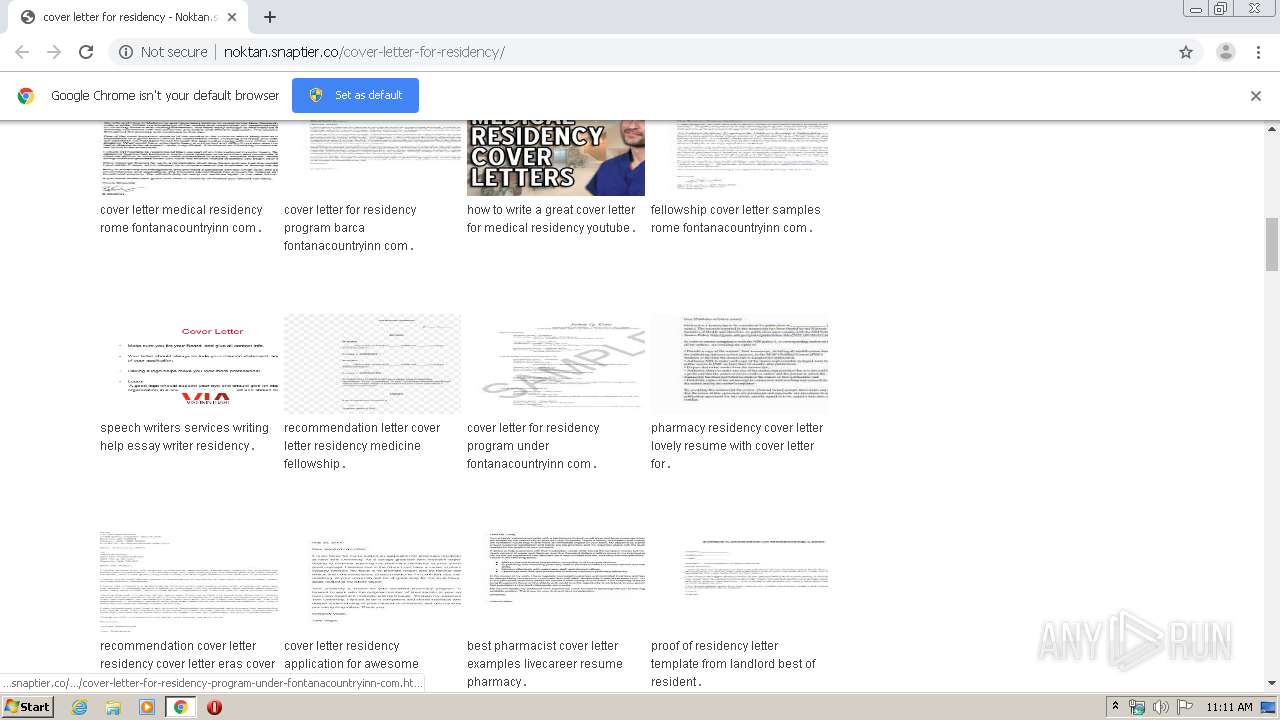Select the cover letter for residency tab

127,17
